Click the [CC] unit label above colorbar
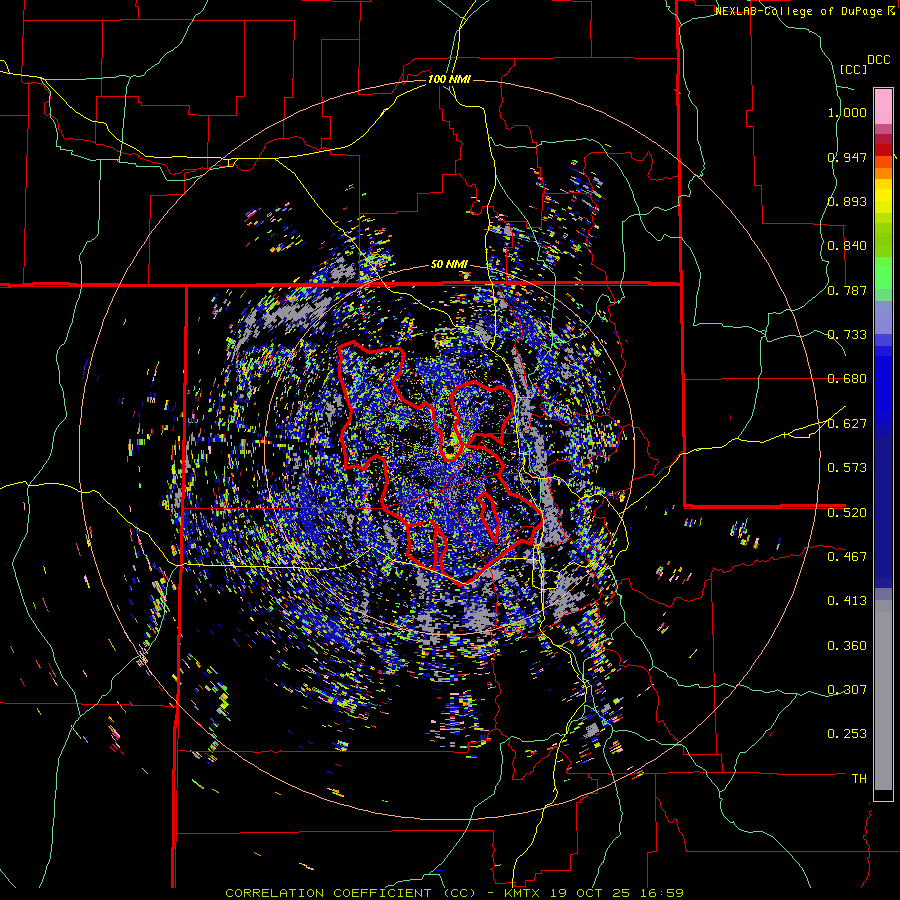The width and height of the screenshot is (900, 900). click(x=853, y=69)
